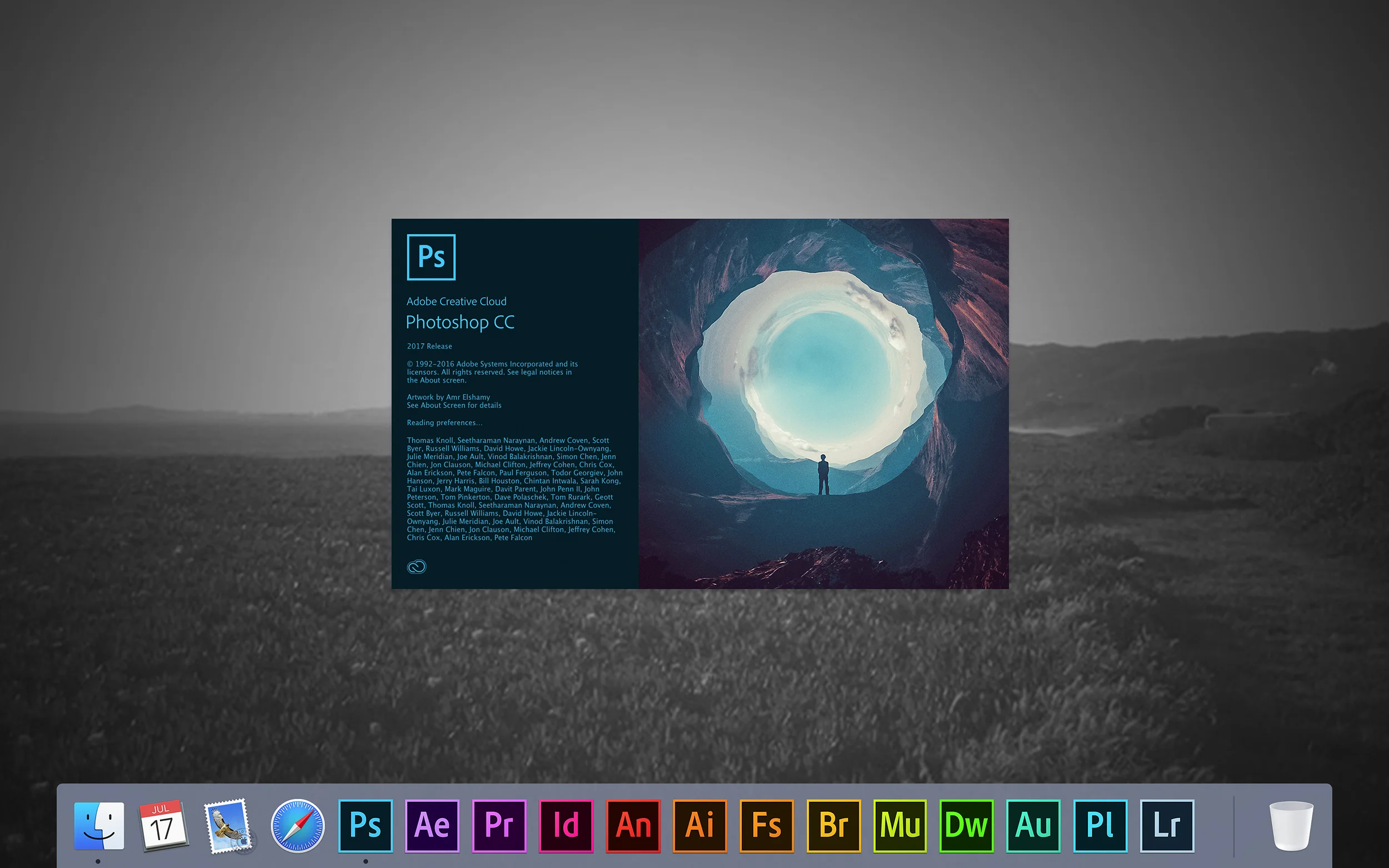The width and height of the screenshot is (1389, 868).
Task: Launch Illustrator (Ai) from the dock
Action: [700, 826]
